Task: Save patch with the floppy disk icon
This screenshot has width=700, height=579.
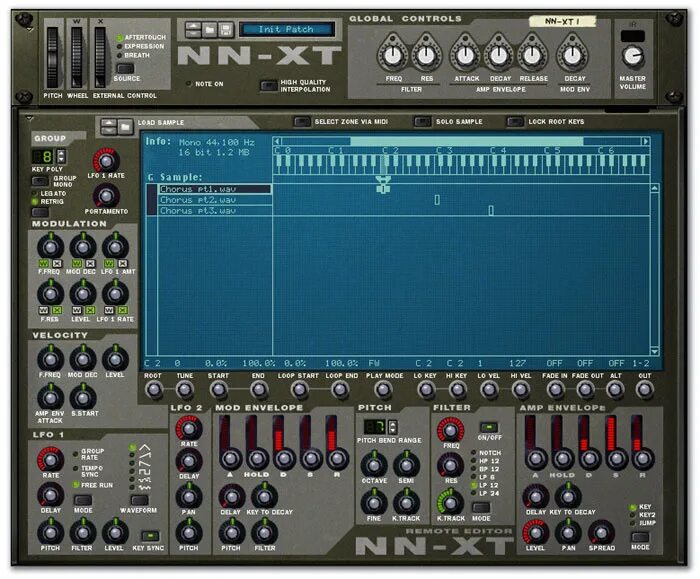Action: pyautogui.click(x=226, y=30)
